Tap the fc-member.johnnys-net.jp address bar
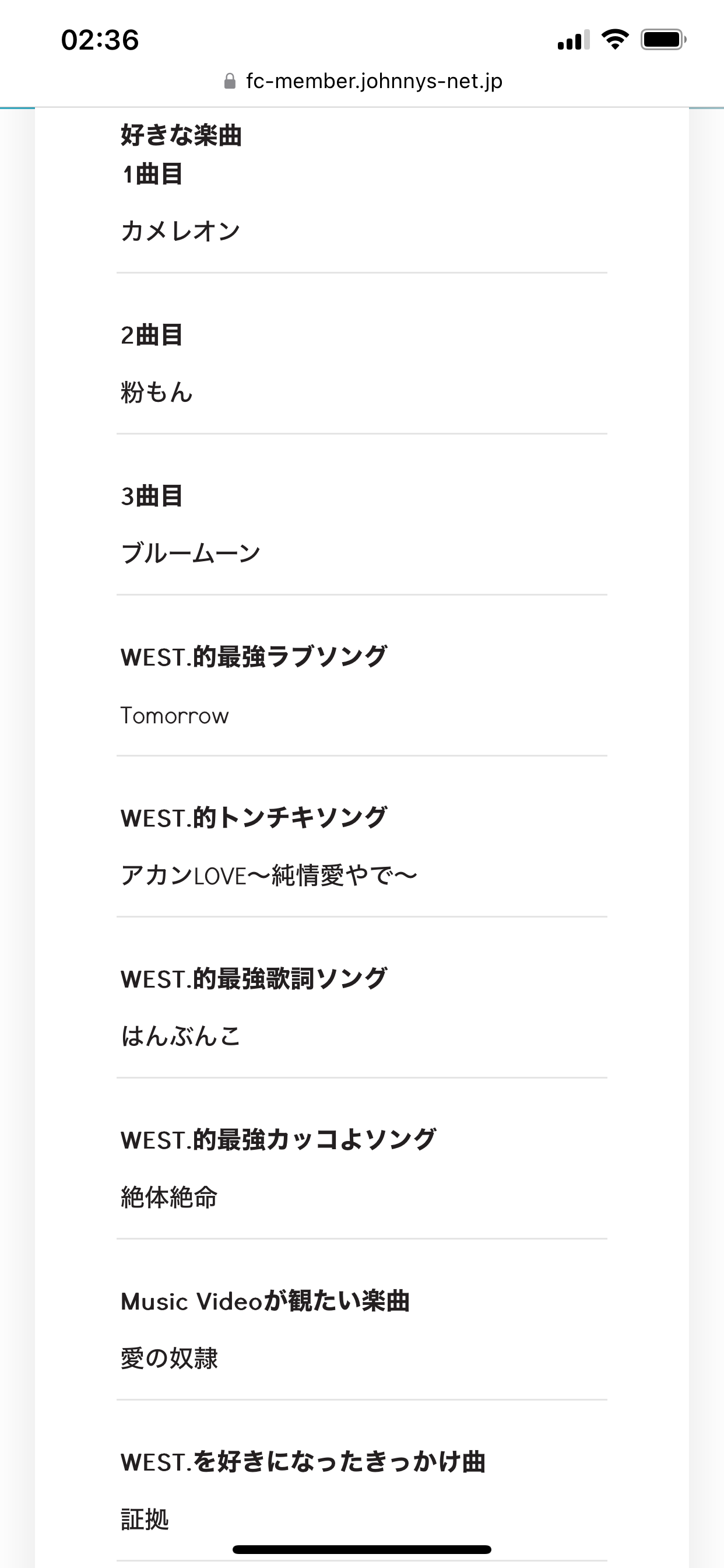This screenshot has width=724, height=1568. (x=374, y=82)
